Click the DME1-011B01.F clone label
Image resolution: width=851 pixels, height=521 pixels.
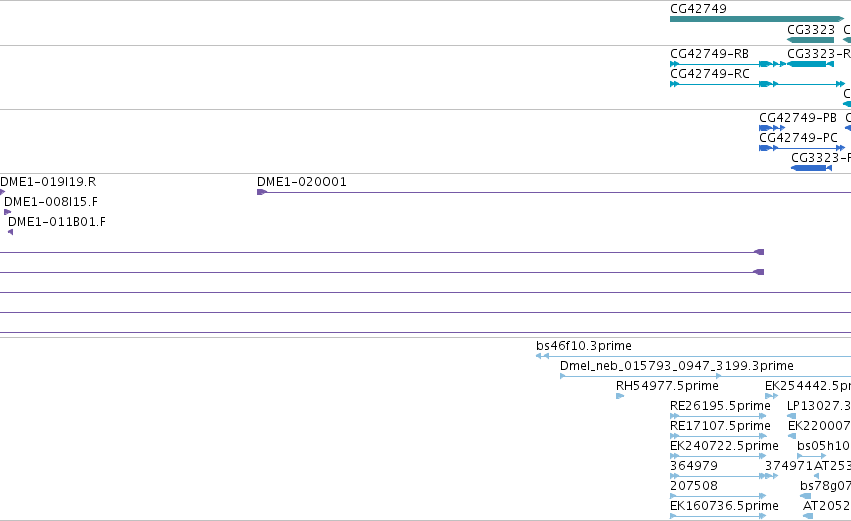(56, 222)
